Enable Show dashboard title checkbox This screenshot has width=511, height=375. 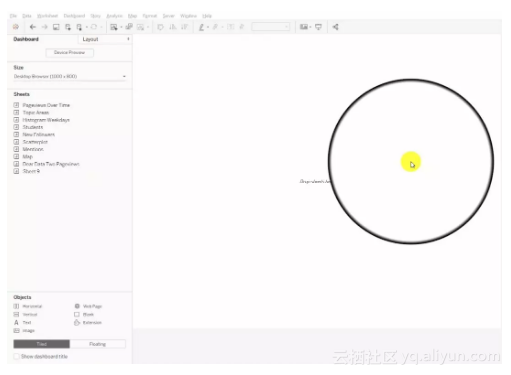16,356
